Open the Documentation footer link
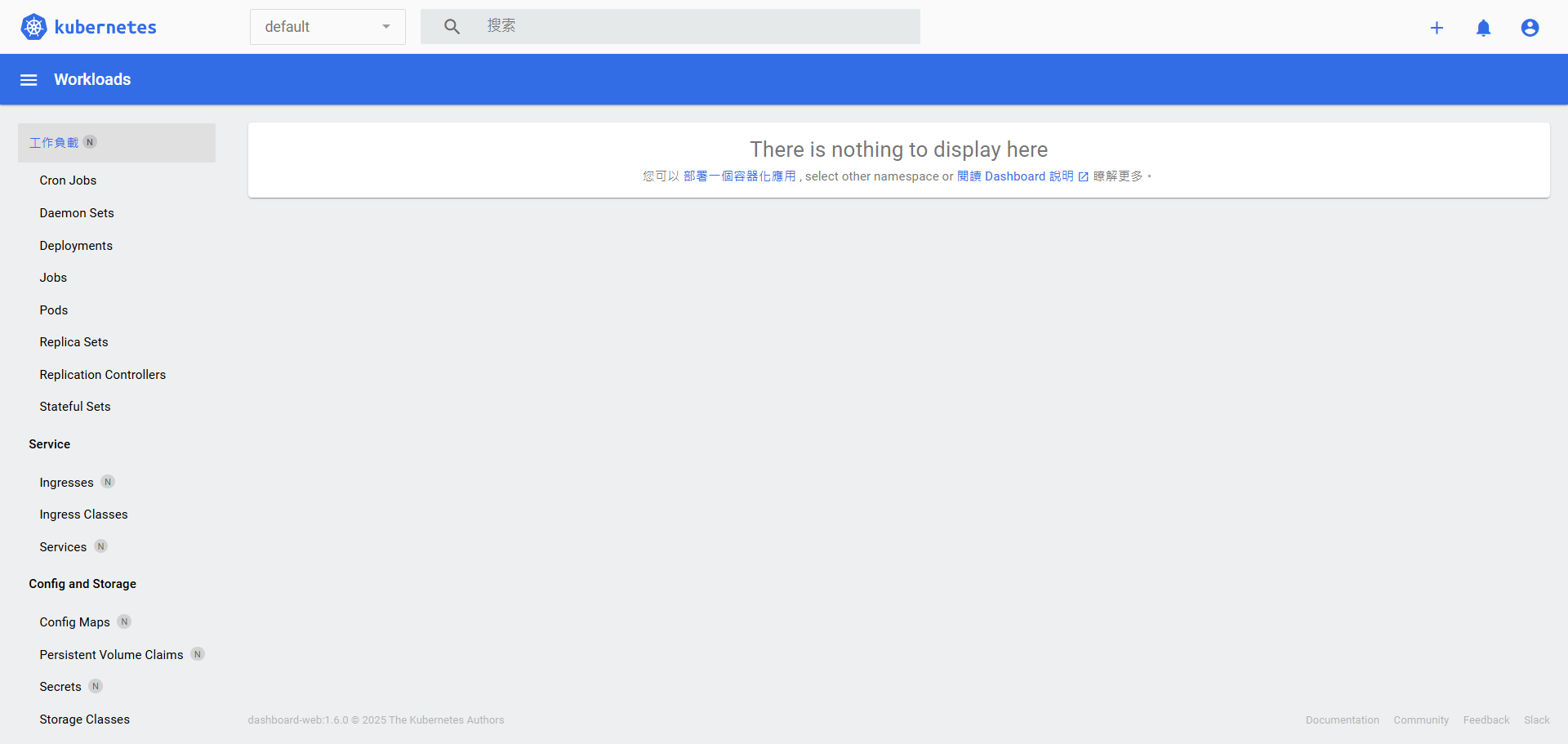The height and width of the screenshot is (744, 1568). [1342, 720]
